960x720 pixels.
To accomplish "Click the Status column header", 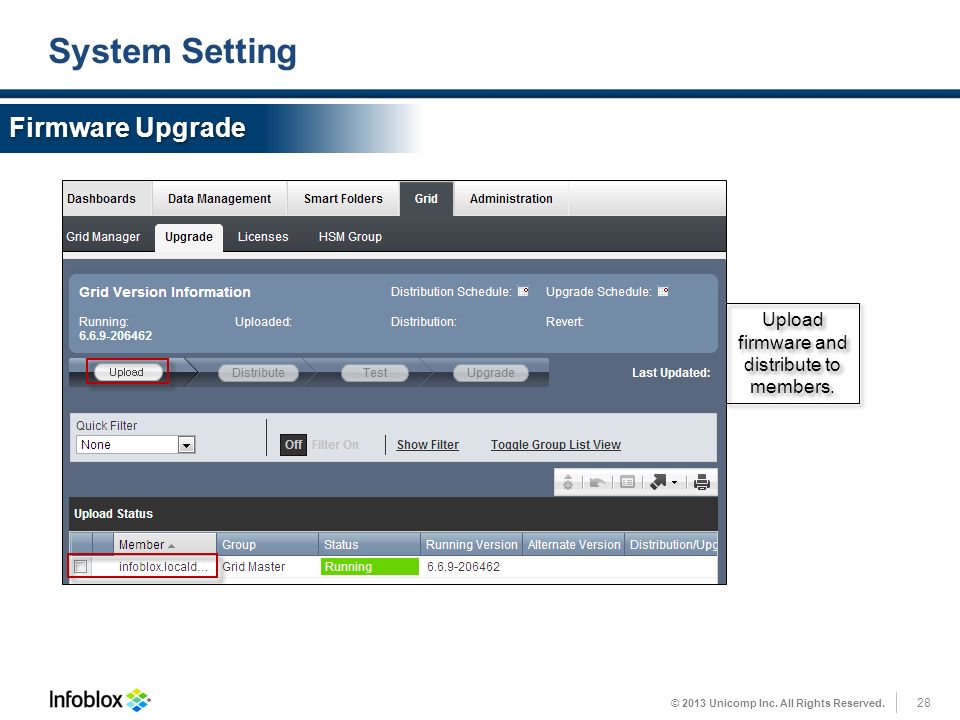I will point(369,544).
